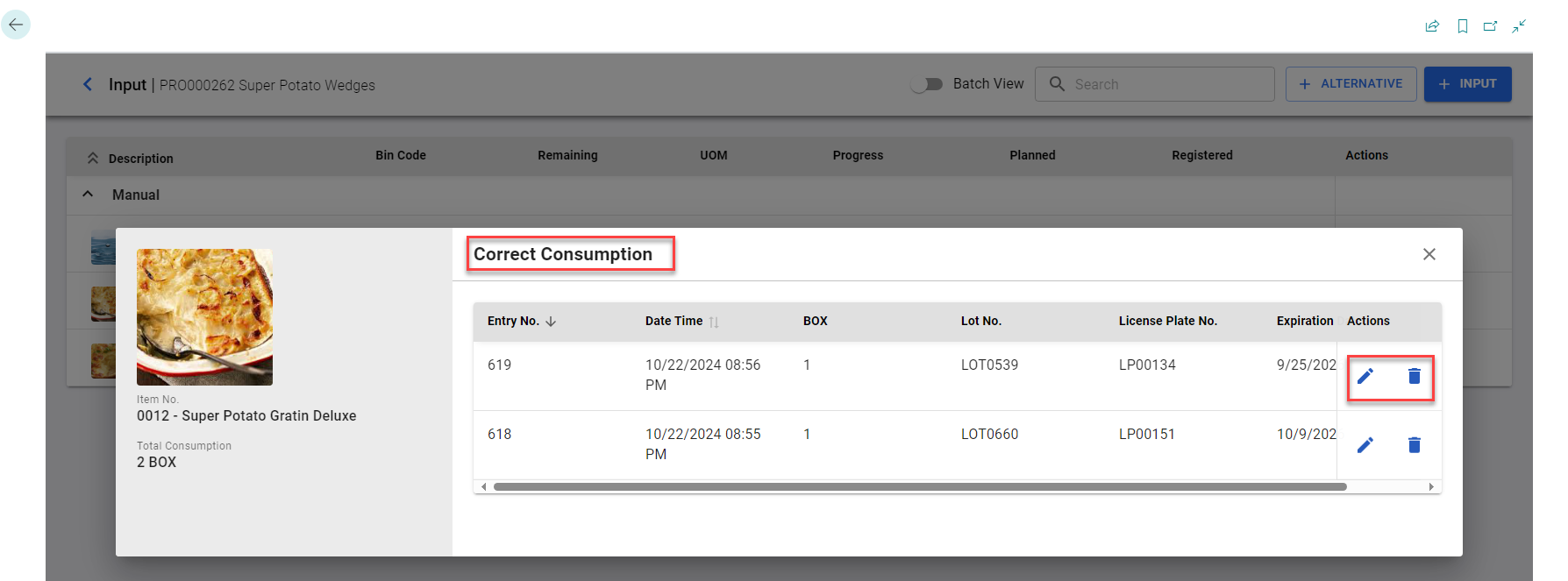Click the ALTERNATIVE button
The width and height of the screenshot is (1568, 581).
tap(1351, 84)
